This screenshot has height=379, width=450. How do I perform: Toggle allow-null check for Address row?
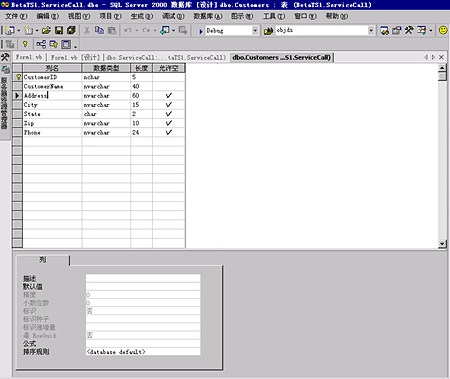[x=169, y=96]
